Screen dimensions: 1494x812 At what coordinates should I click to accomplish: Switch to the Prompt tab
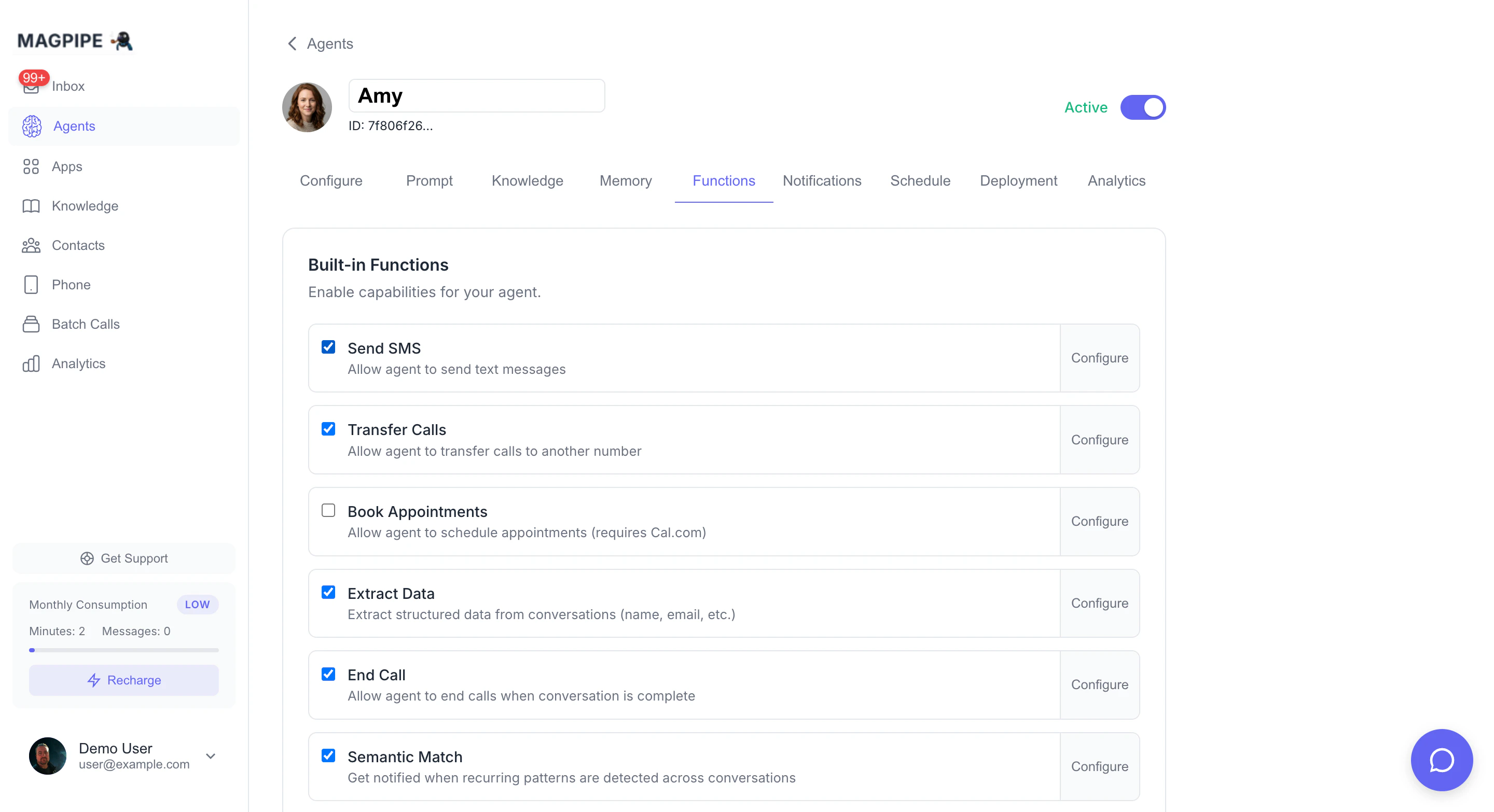pyautogui.click(x=428, y=181)
